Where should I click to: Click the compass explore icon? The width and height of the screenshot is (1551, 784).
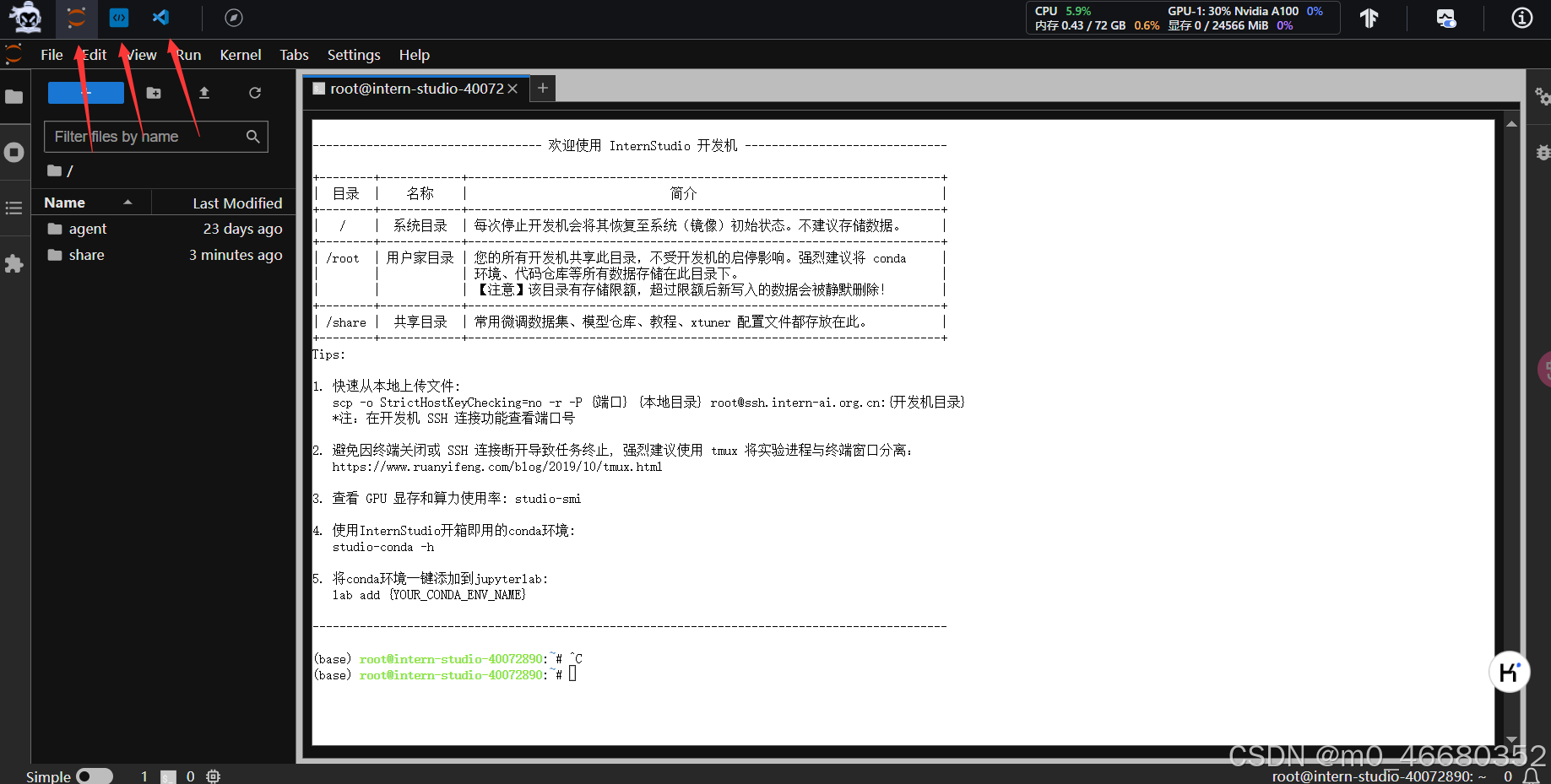click(234, 18)
